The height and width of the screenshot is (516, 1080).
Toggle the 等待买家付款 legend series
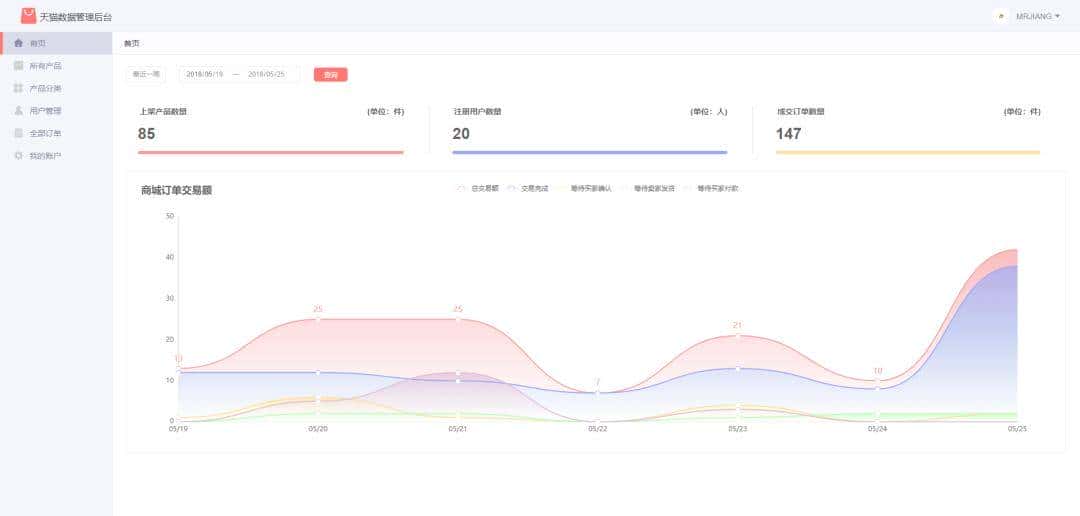point(711,188)
